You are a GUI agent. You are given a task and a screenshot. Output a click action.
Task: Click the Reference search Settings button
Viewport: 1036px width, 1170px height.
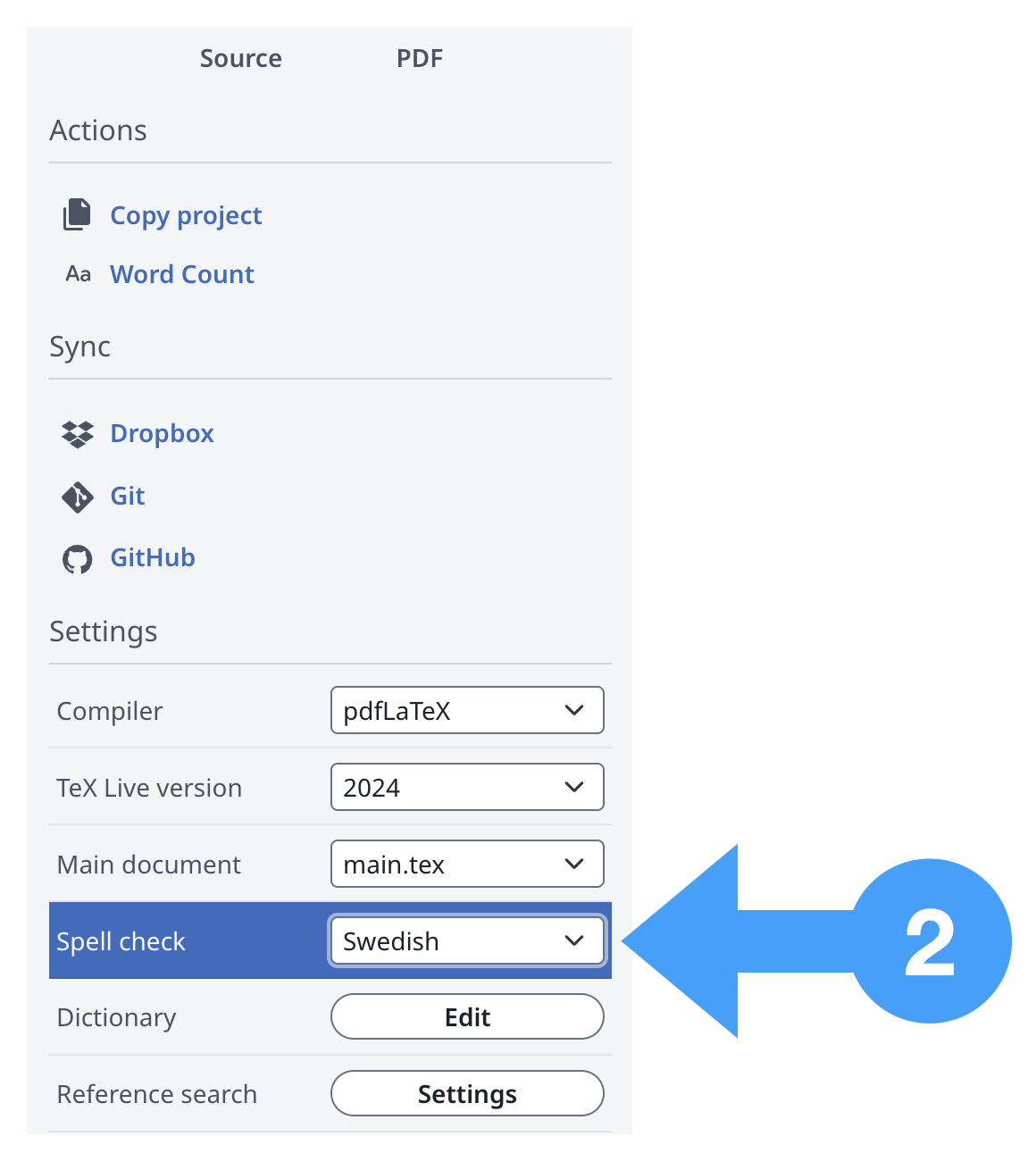467,1094
